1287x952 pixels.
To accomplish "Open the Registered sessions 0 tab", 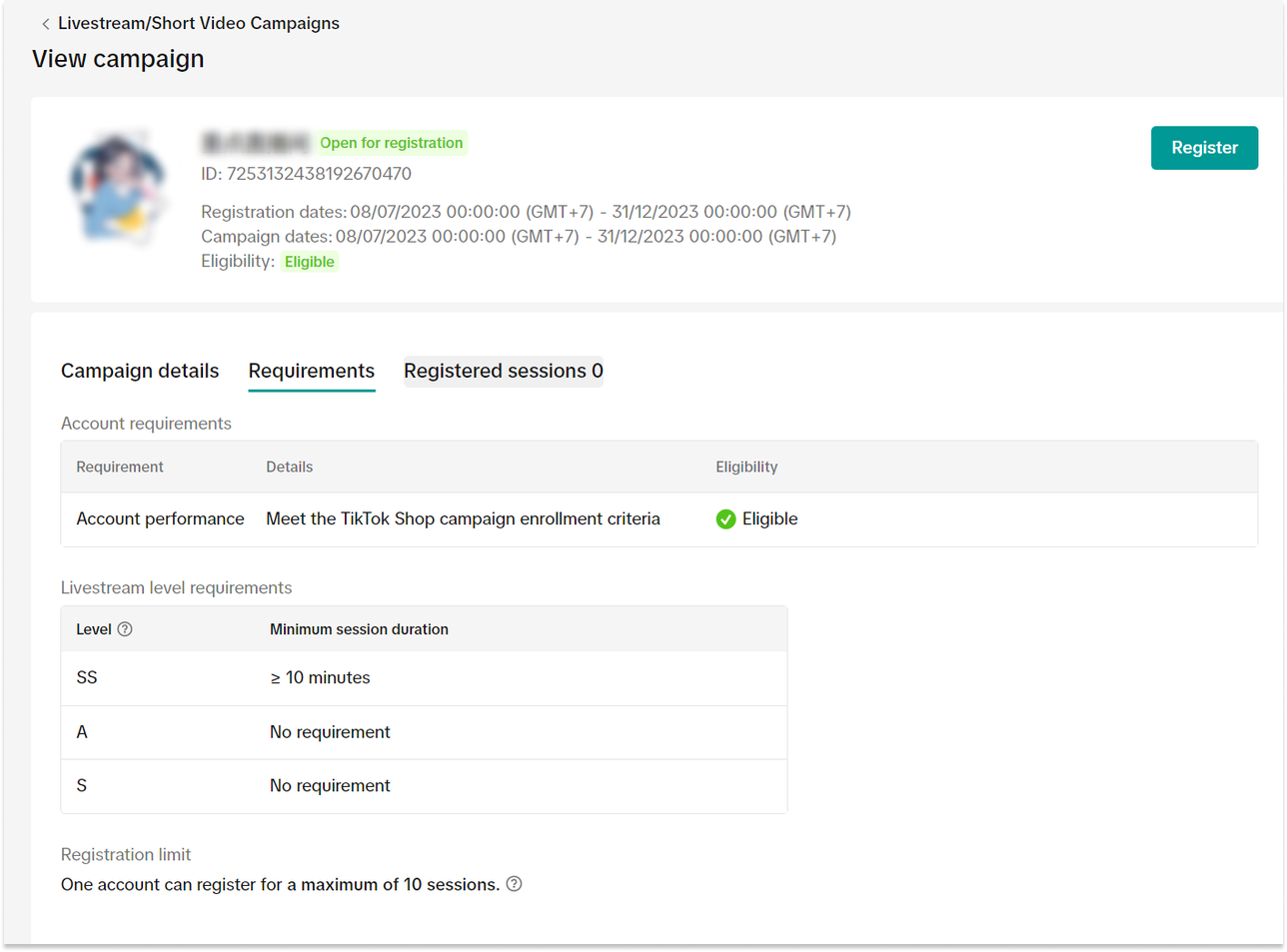I will point(503,371).
